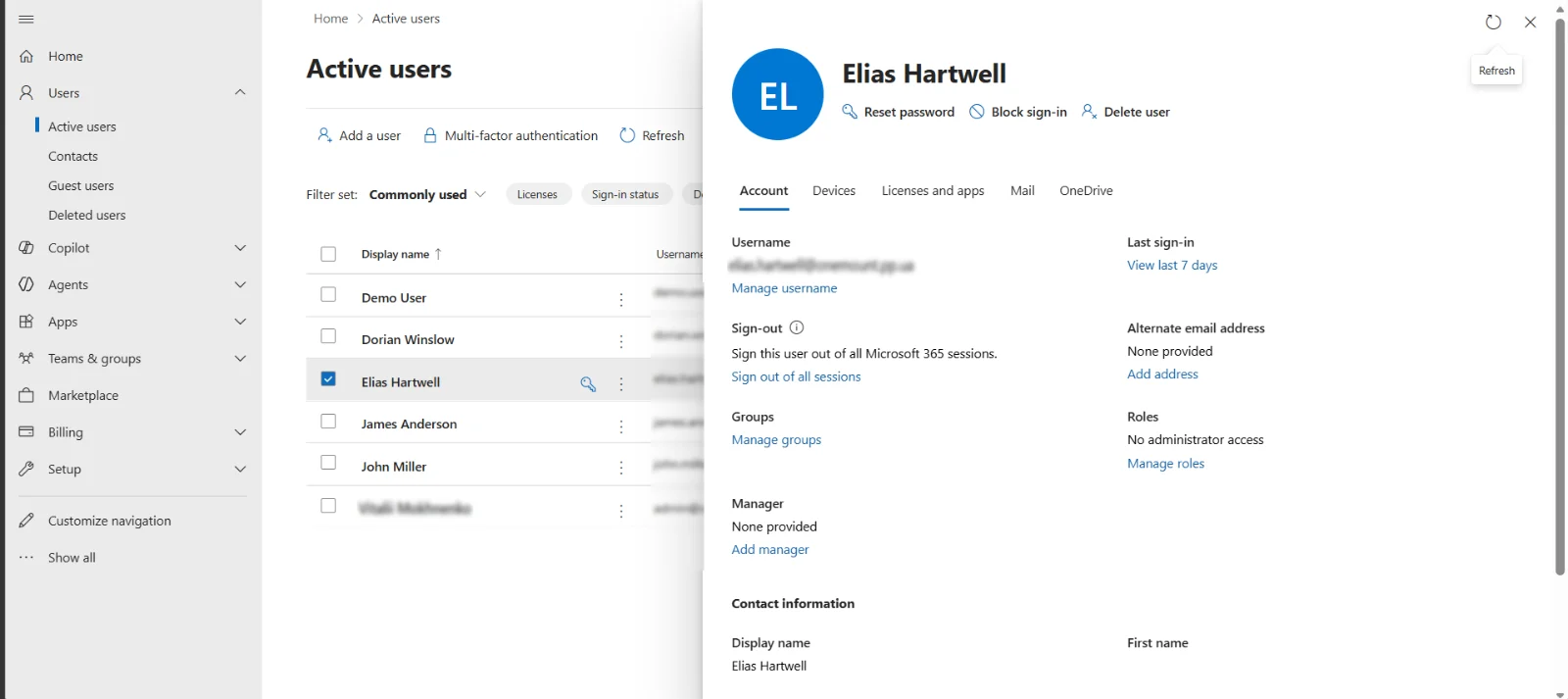Screen dimensions: 1568x699
Task: Click the refresh icon in details panel
Action: click(x=1494, y=22)
